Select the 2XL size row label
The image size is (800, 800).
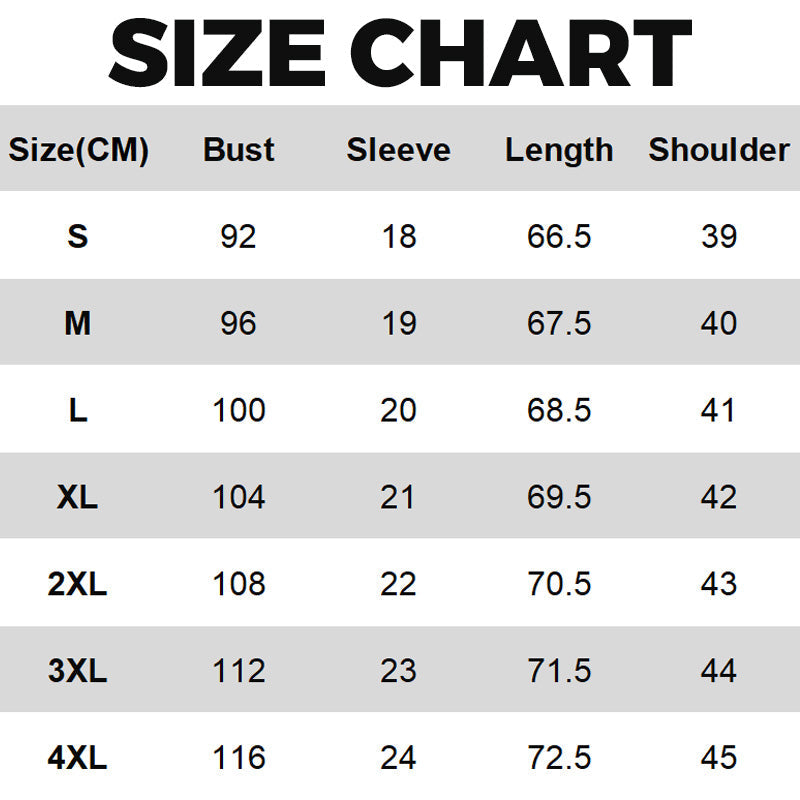coord(78,584)
